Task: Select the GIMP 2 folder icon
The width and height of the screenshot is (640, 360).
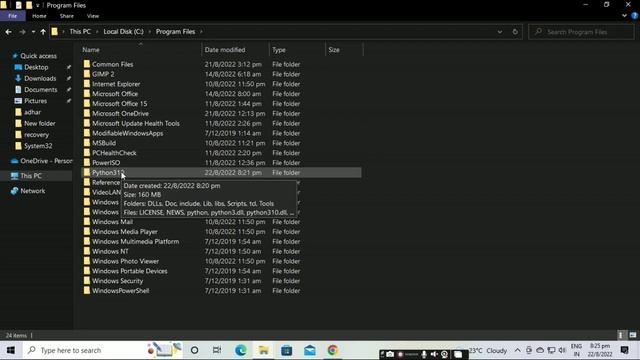Action: [87, 74]
